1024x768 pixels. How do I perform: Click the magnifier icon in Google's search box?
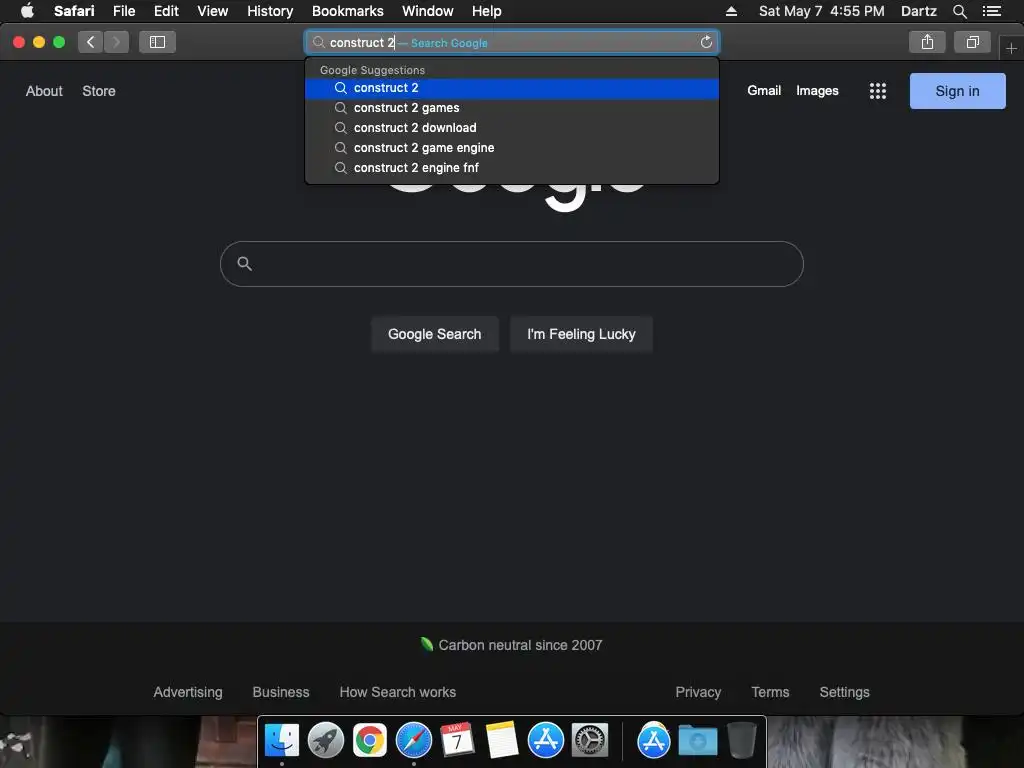(245, 264)
